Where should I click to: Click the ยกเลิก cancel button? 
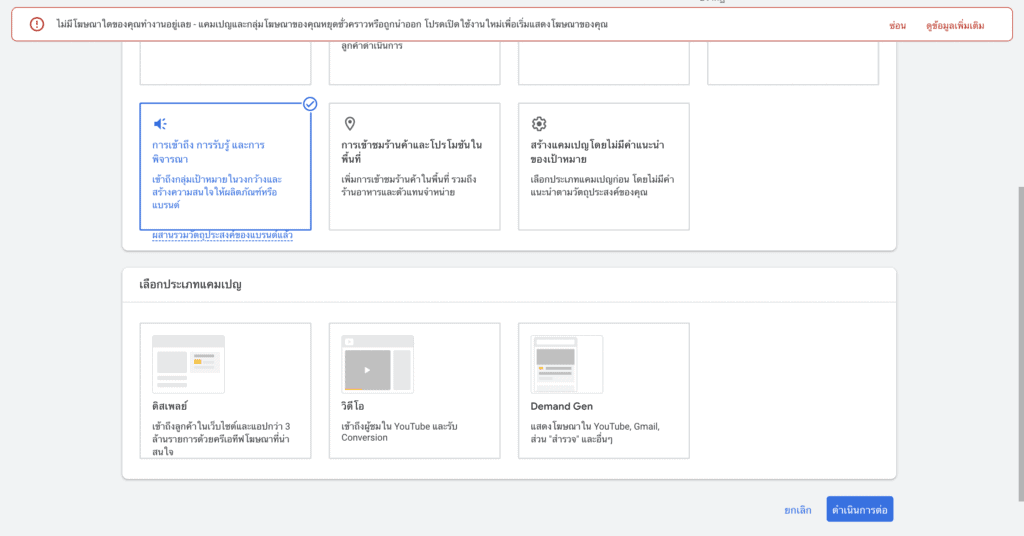pos(797,510)
